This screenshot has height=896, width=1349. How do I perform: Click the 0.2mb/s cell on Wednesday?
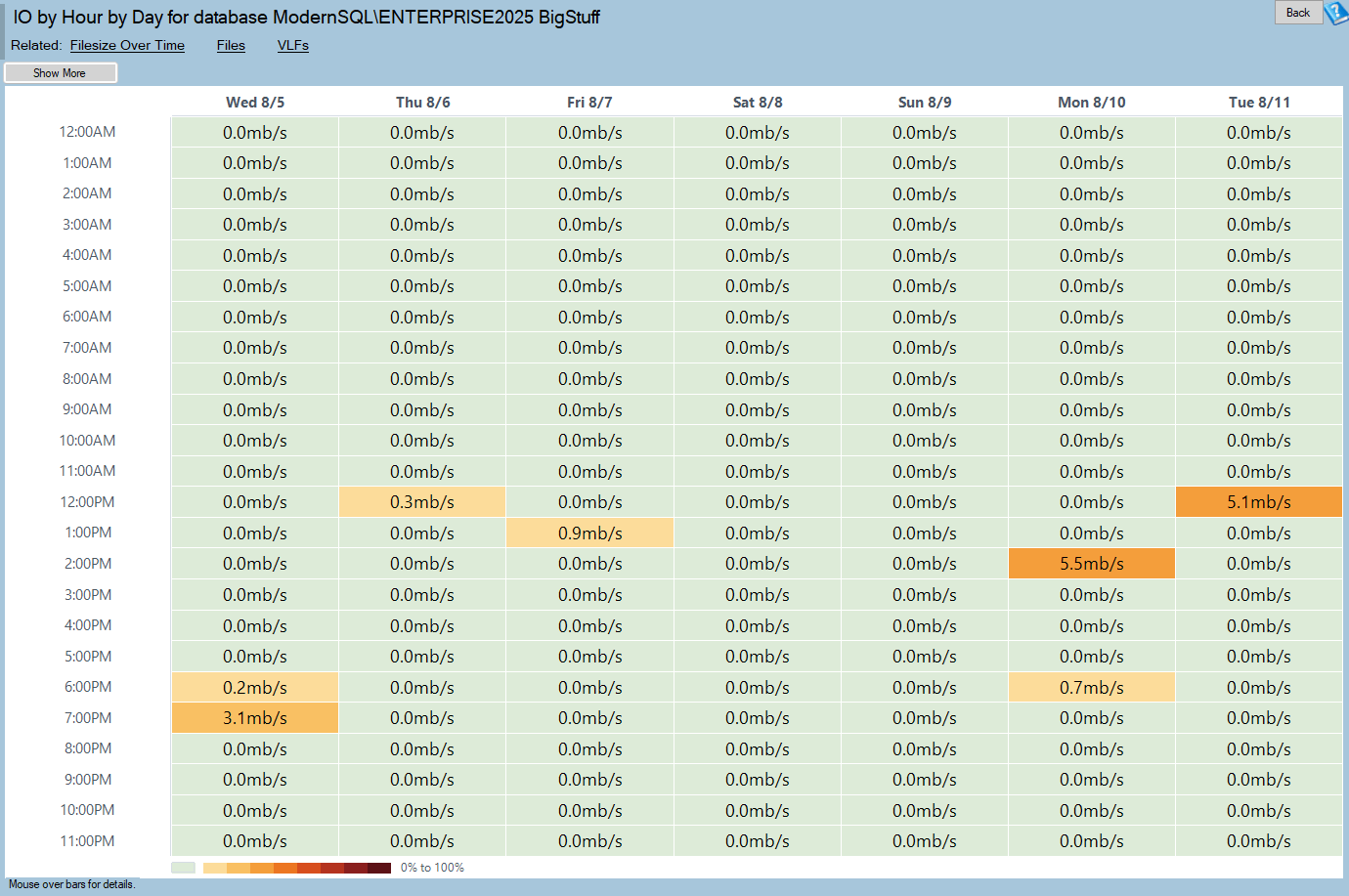(x=255, y=688)
